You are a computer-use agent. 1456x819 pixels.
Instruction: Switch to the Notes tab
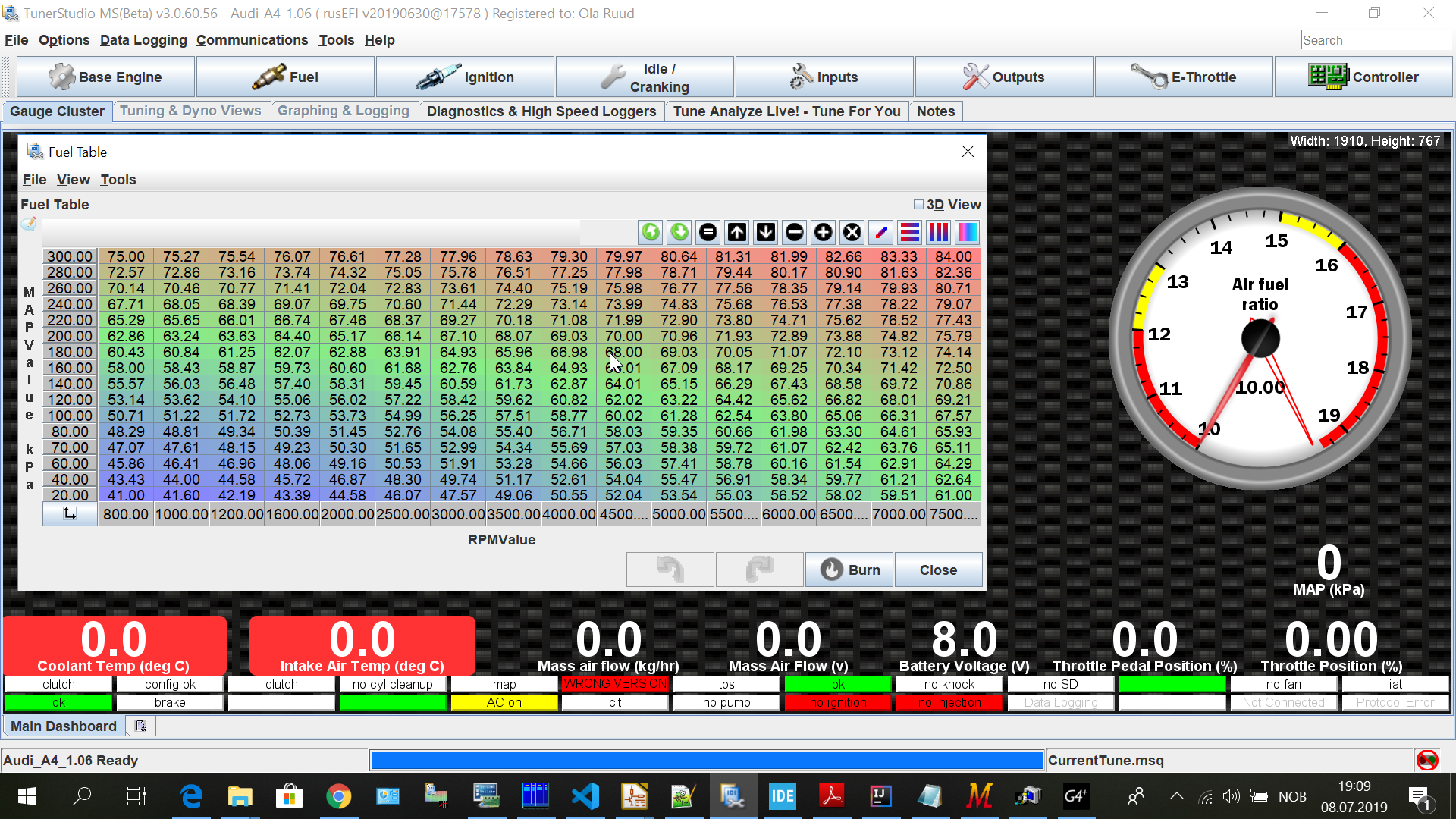click(936, 111)
